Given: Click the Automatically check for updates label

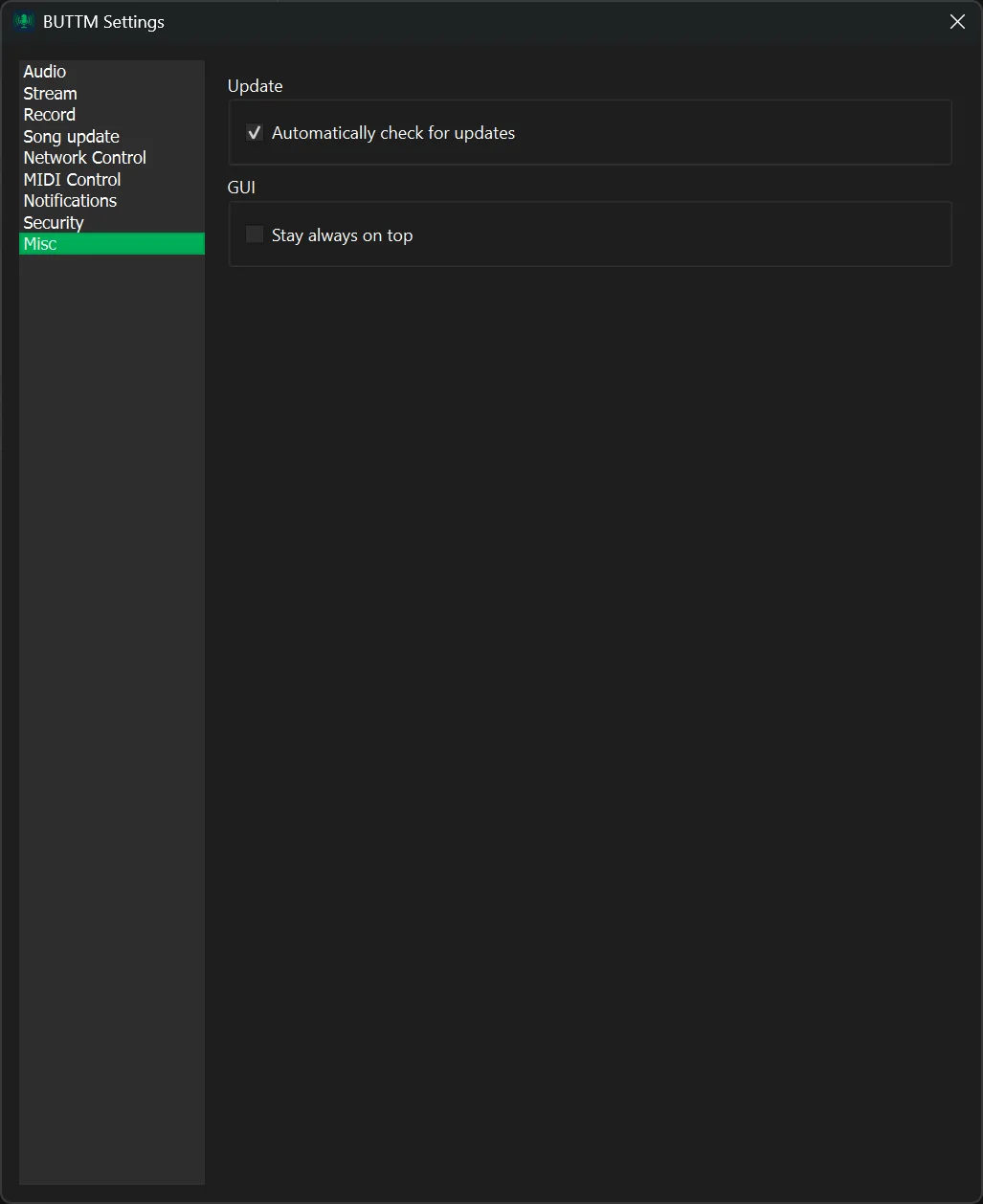Looking at the screenshot, I should [x=393, y=132].
